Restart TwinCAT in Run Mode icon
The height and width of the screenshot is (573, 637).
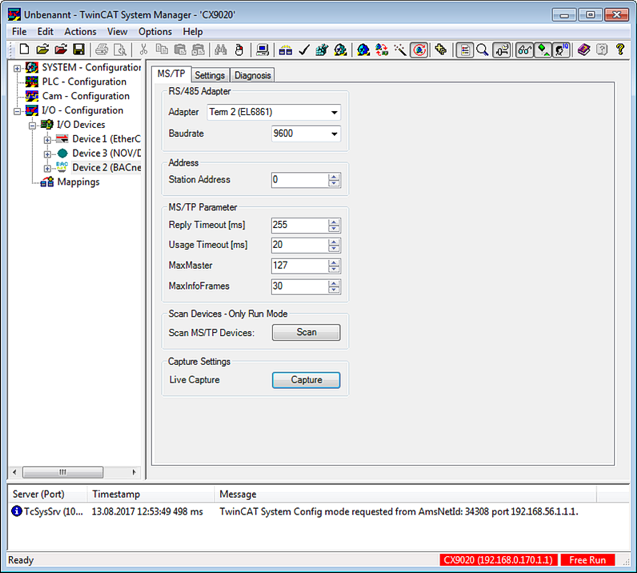click(x=340, y=50)
